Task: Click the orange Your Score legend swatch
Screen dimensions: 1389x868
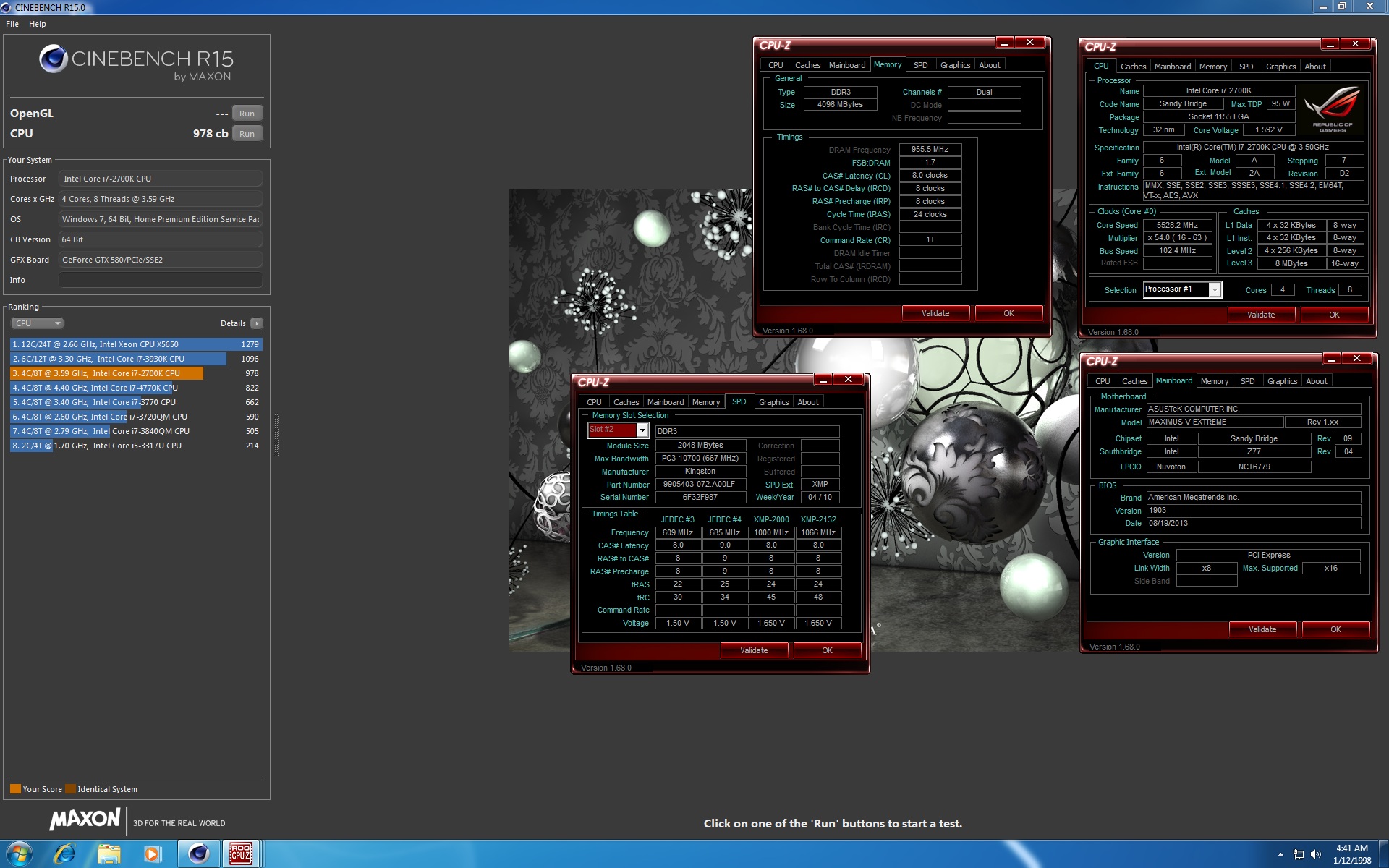Action: click(15, 789)
